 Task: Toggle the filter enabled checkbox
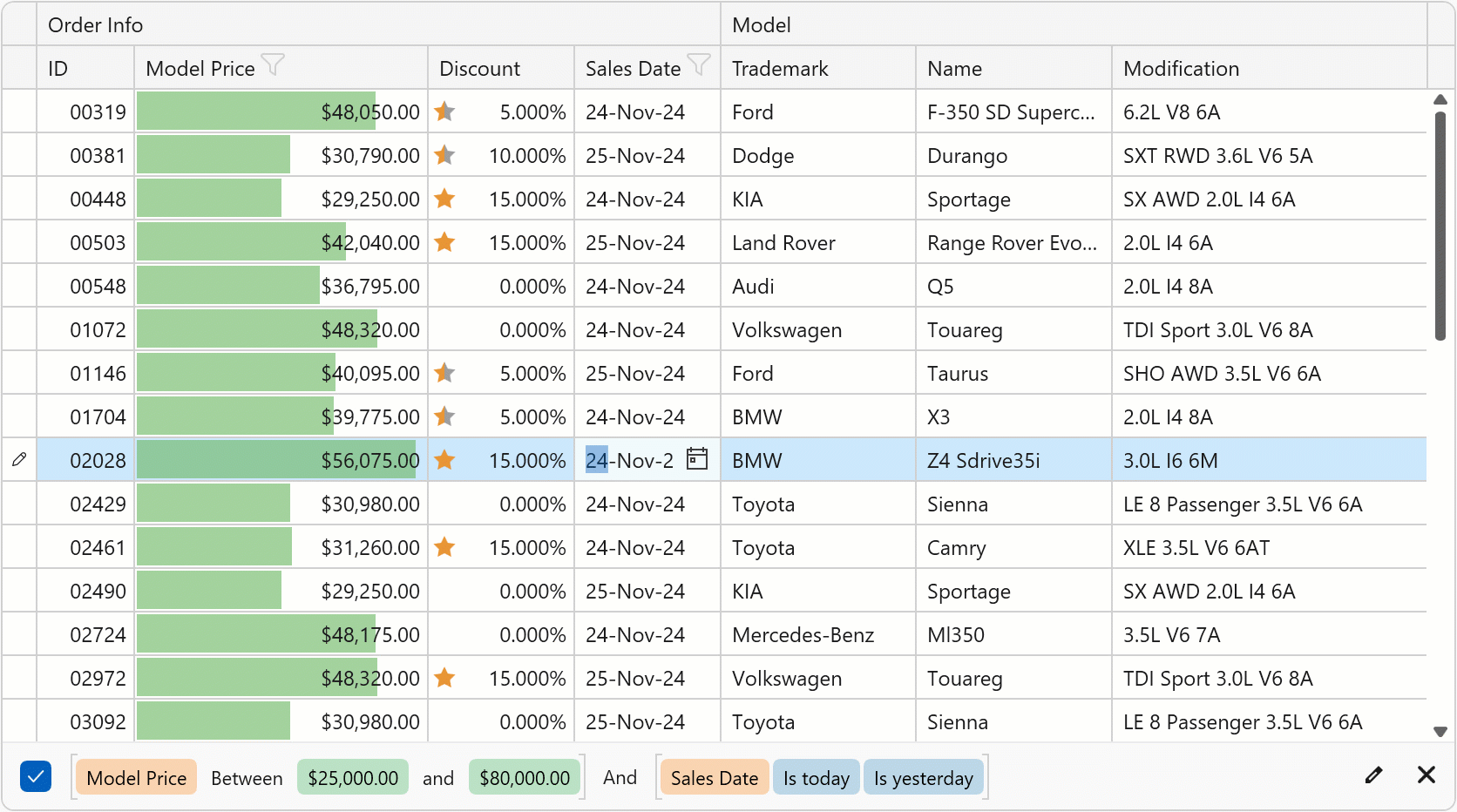[x=35, y=775]
